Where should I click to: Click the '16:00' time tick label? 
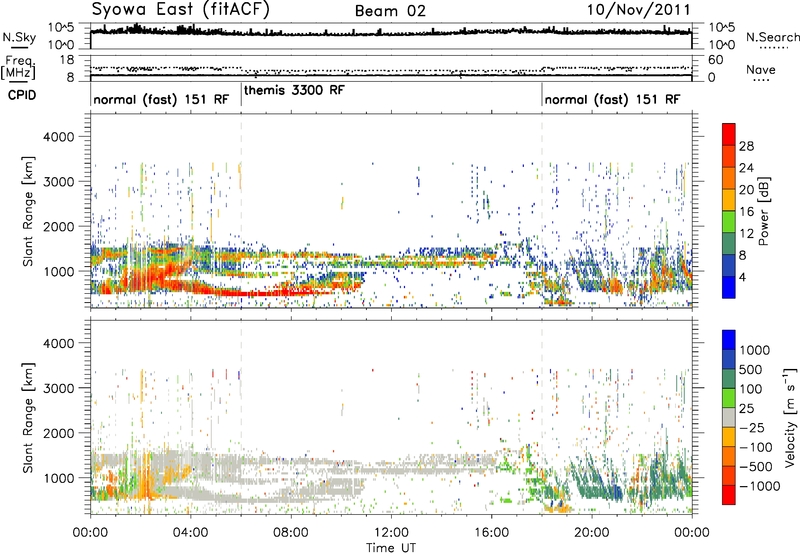[x=491, y=533]
